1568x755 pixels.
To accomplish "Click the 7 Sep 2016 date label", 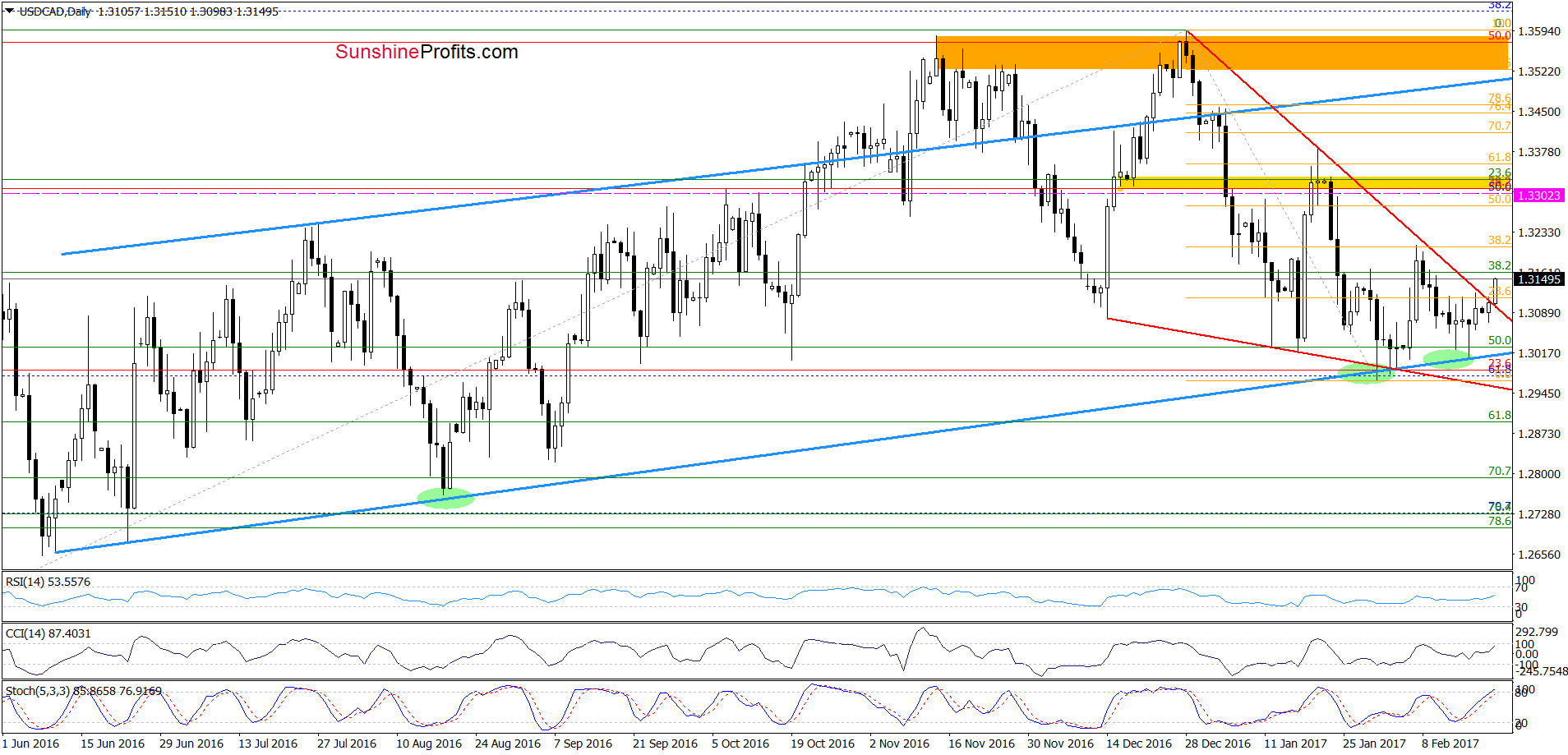I will [x=583, y=743].
